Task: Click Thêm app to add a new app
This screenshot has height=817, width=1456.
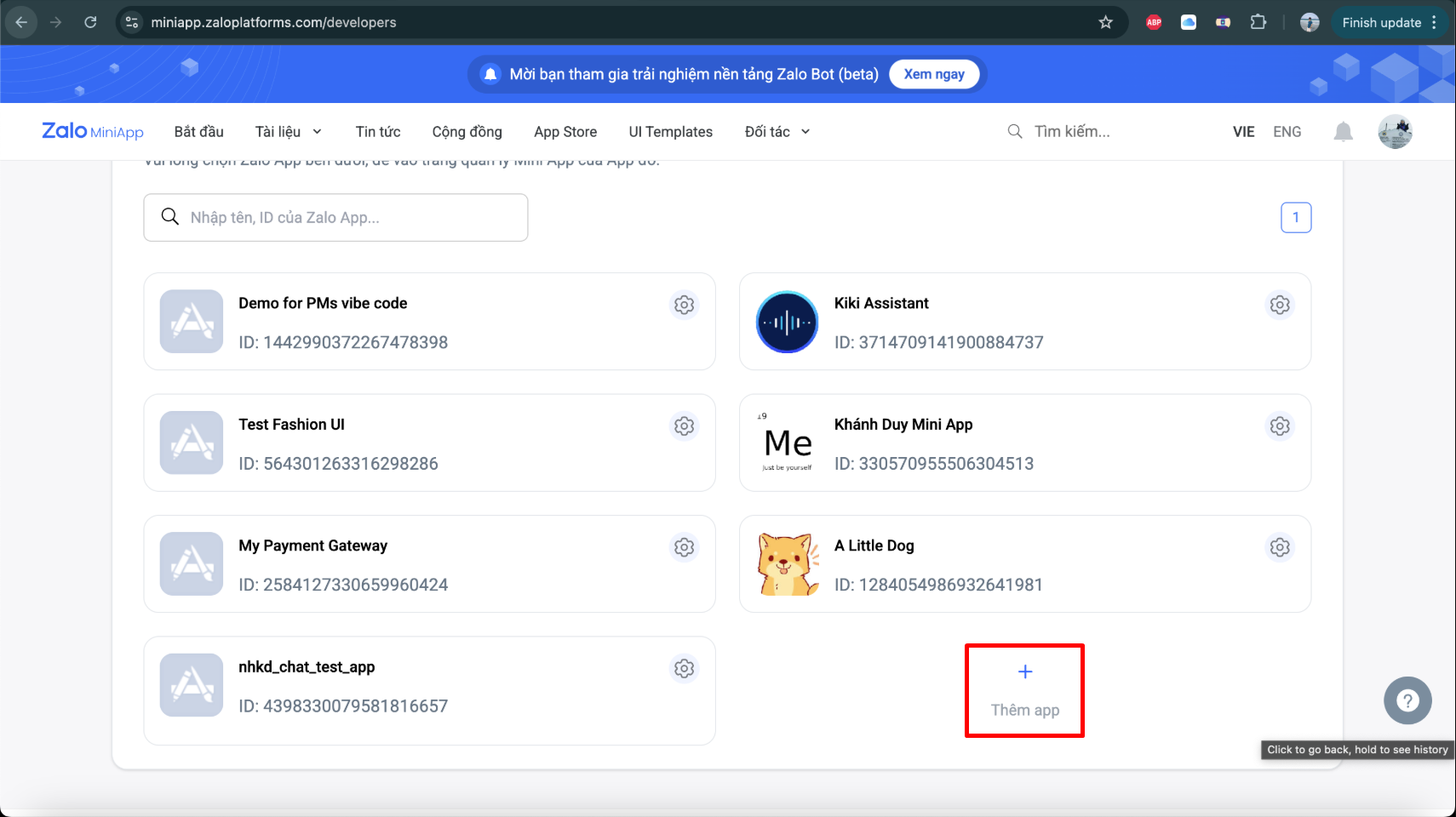Action: coord(1024,690)
